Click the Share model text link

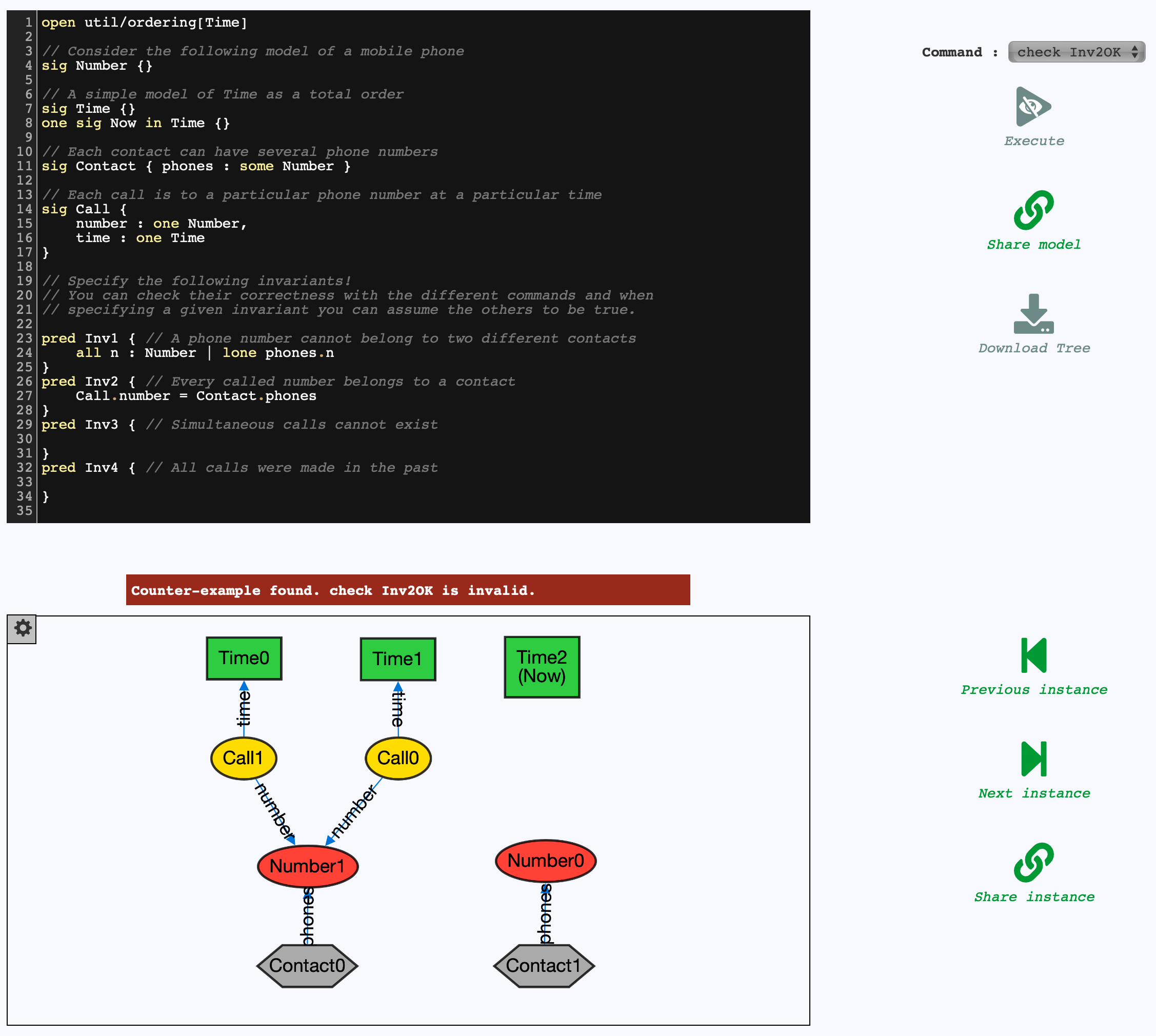(x=1033, y=245)
